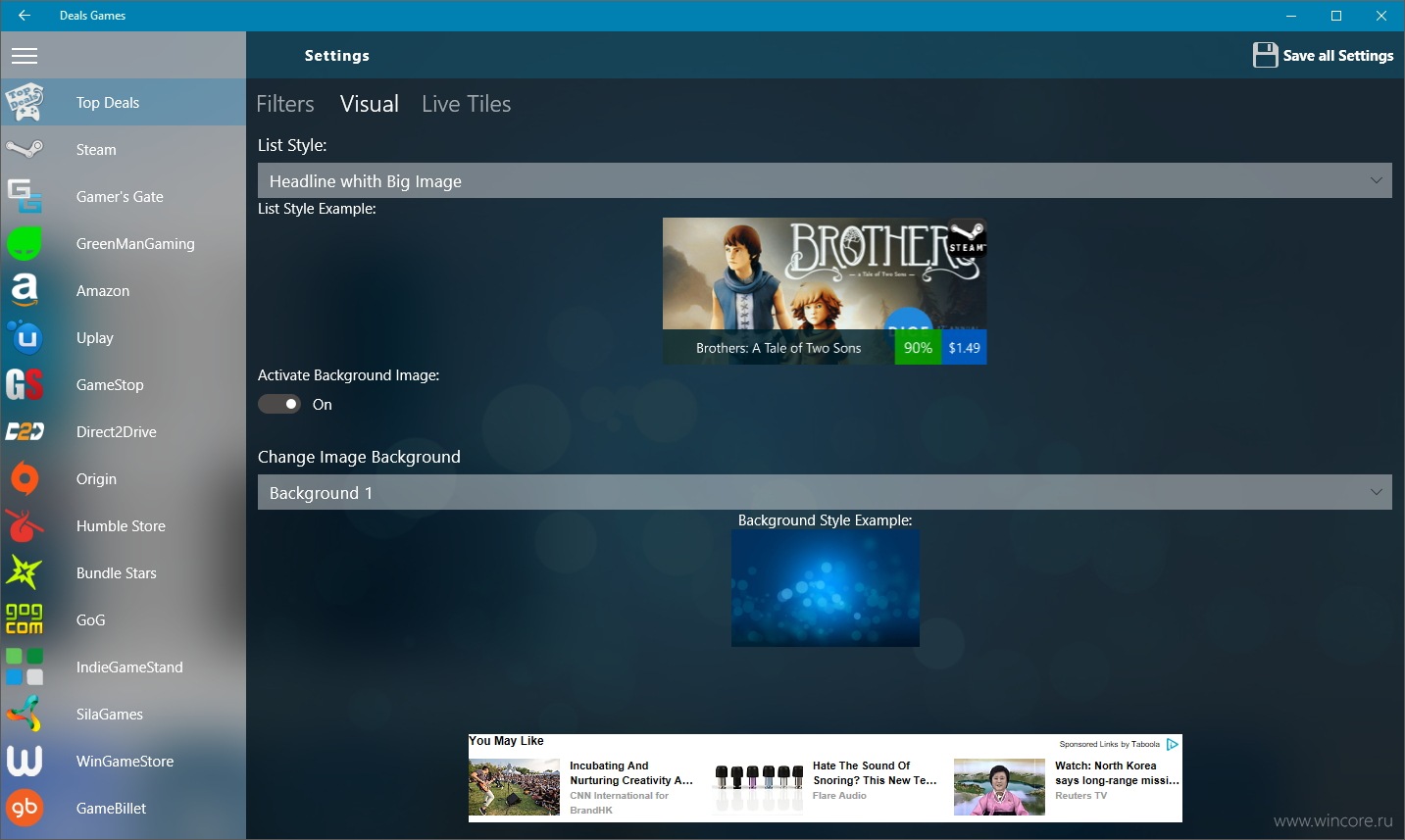Click the GreenManGaming green icon
The width and height of the screenshot is (1405, 840).
(x=25, y=243)
